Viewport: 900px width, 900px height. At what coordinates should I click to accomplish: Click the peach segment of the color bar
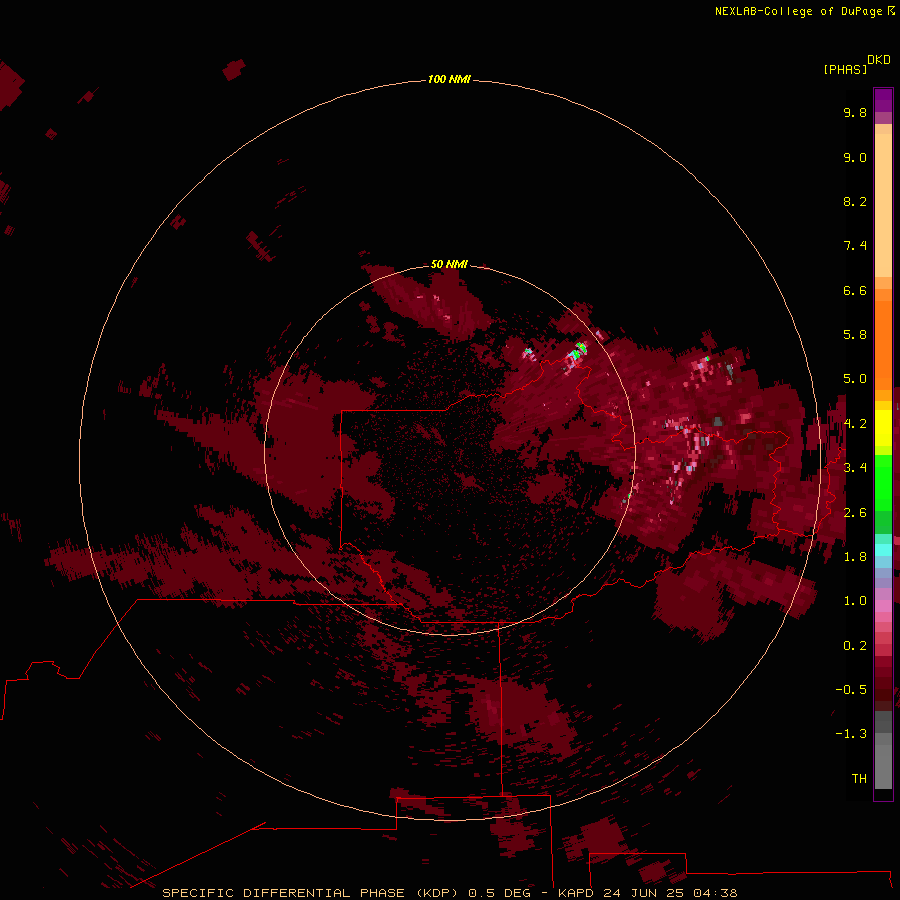(883, 205)
